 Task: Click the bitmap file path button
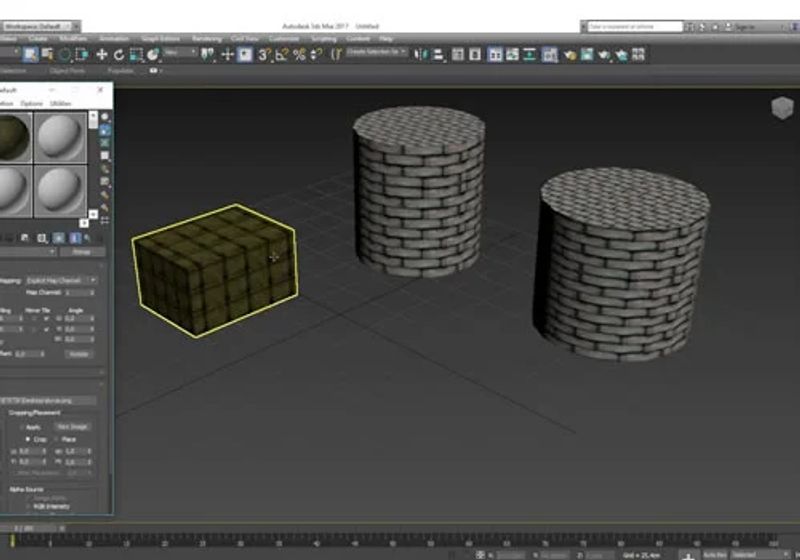(x=48, y=401)
